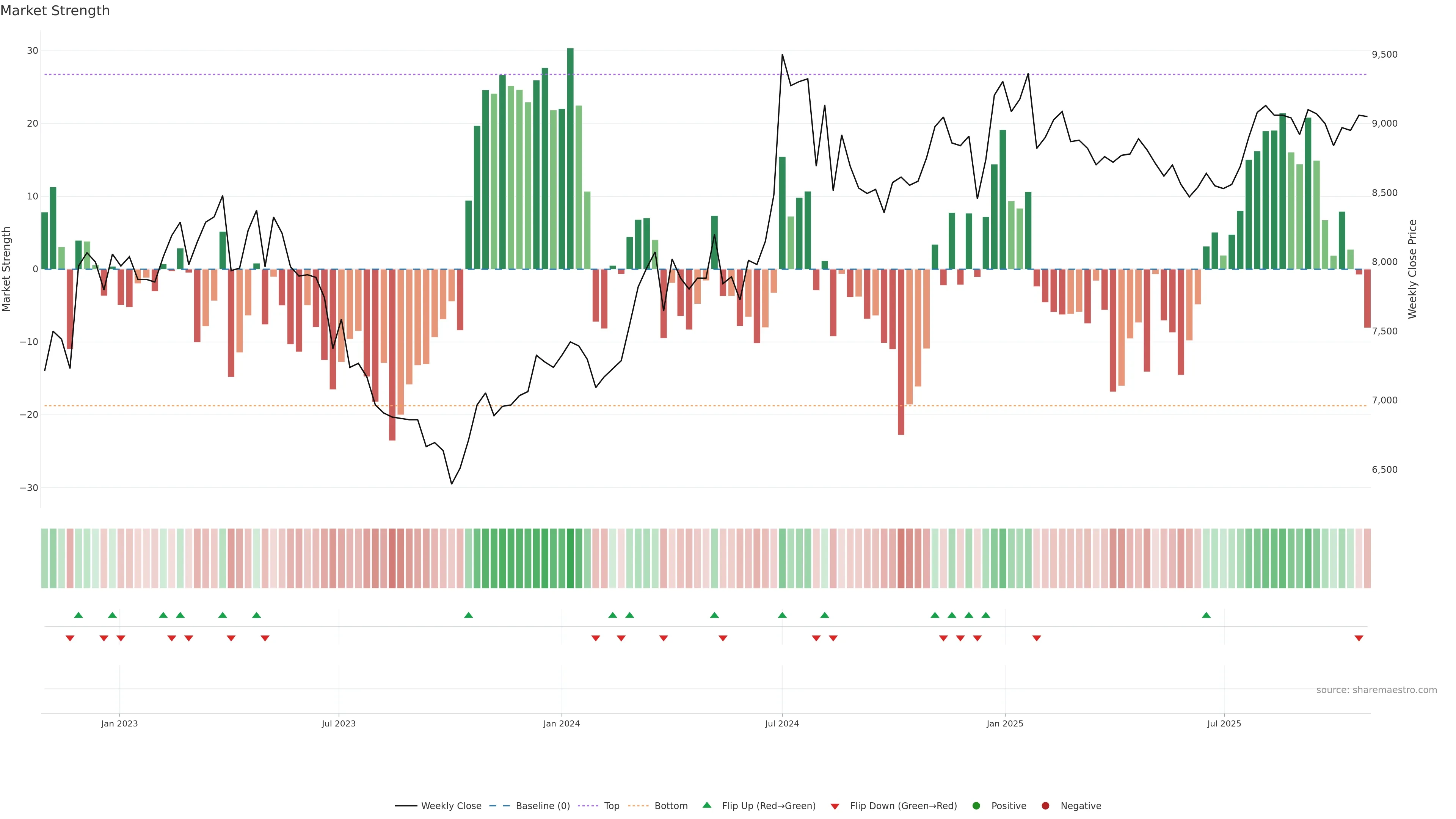
Task: Click Flip Up green triangle legend icon
Action: tap(706, 805)
